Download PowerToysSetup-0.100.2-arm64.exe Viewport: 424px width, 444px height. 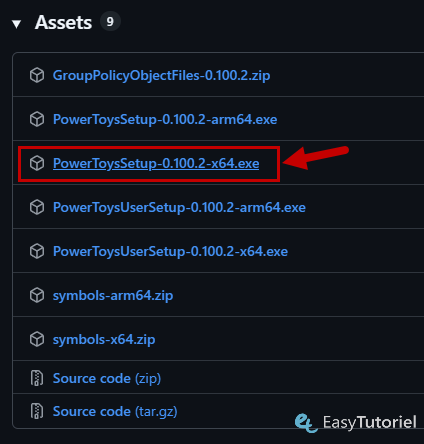(165, 119)
